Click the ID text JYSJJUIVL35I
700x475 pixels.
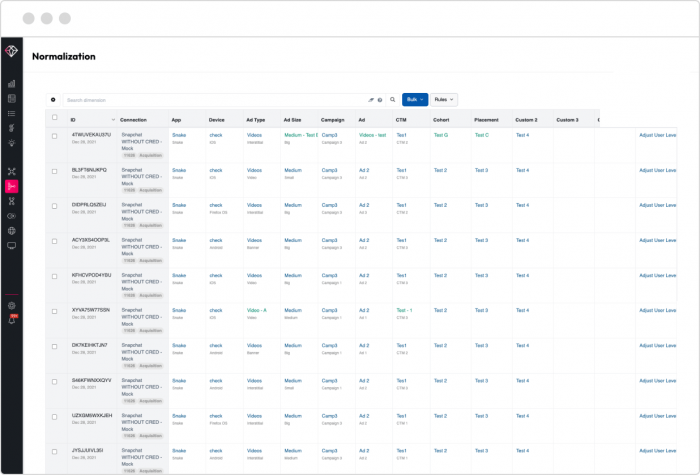click(88, 450)
